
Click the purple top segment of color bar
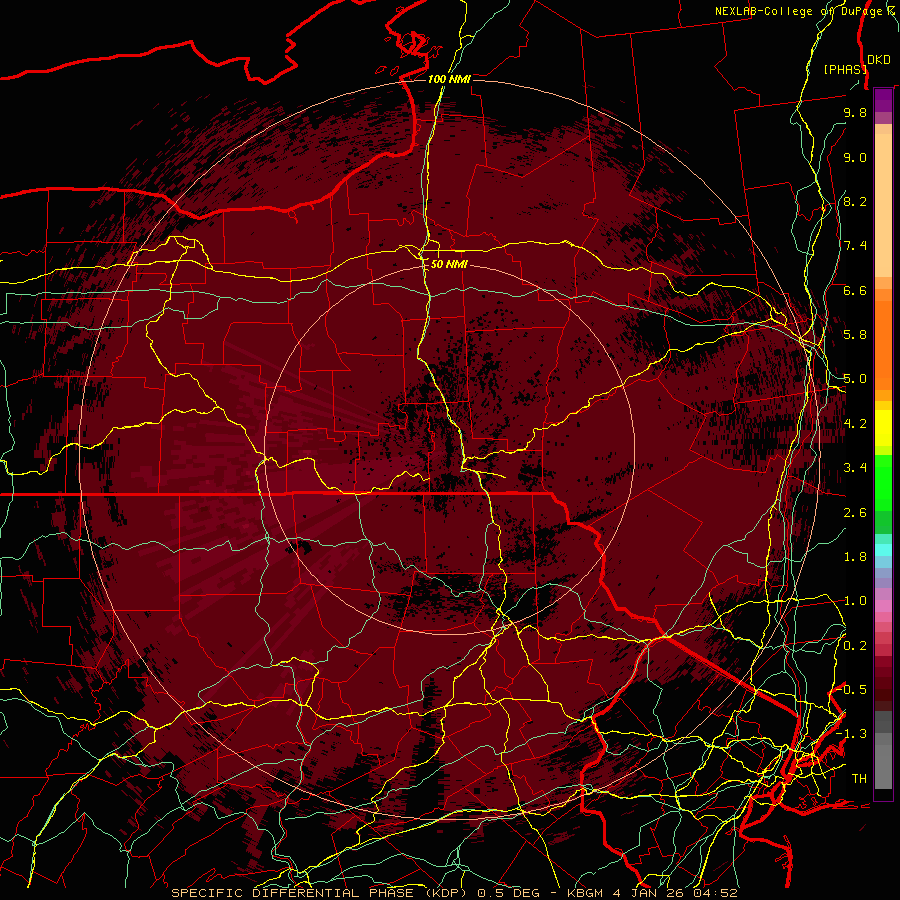(x=883, y=100)
